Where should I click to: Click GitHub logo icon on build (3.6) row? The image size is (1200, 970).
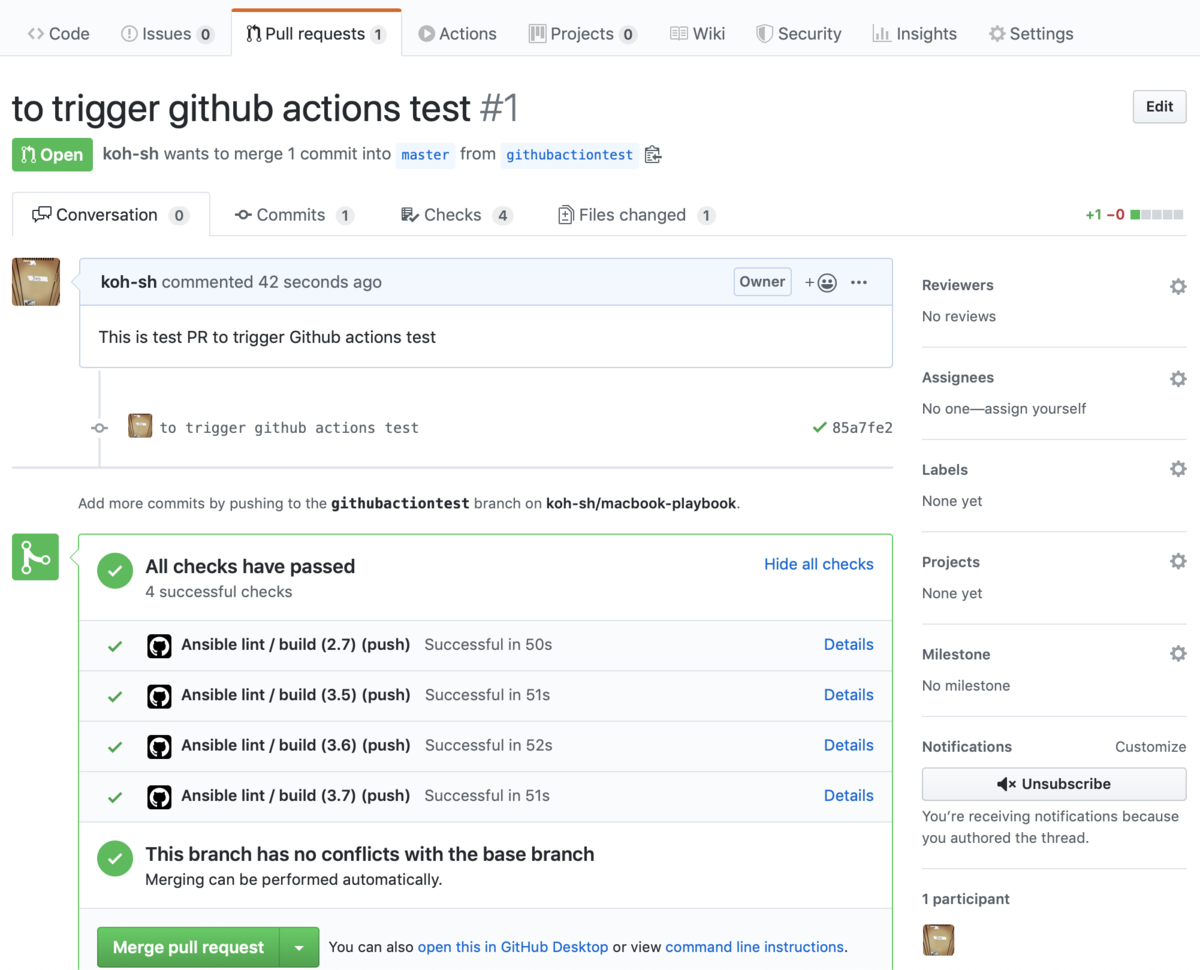[159, 746]
